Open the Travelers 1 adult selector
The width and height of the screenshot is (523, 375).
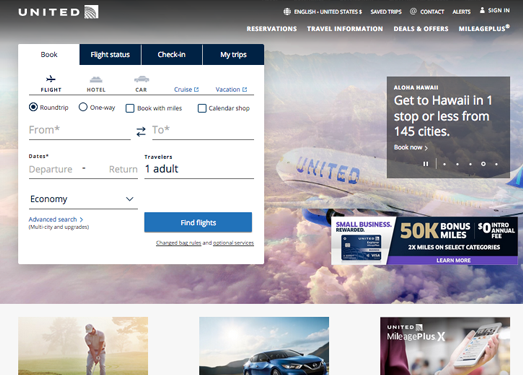[199, 169]
